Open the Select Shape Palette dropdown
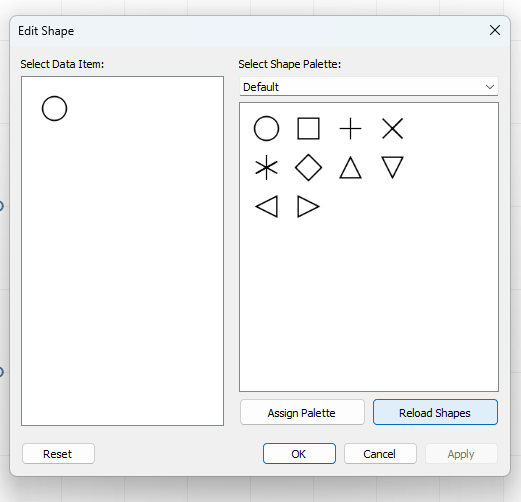The height and width of the screenshot is (502, 521). [369, 87]
